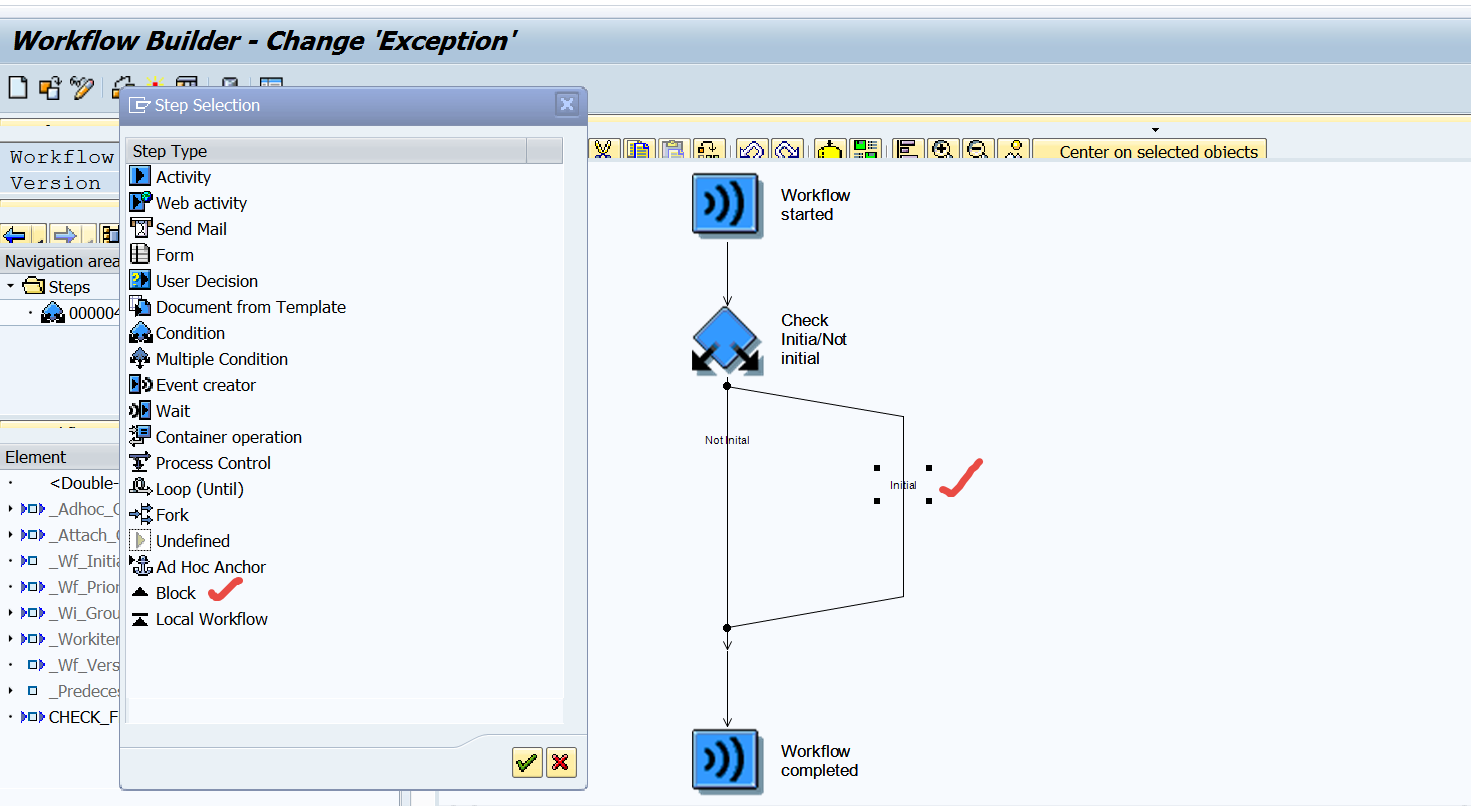The height and width of the screenshot is (806, 1471).
Task: Redo the last change using the toolbar
Action: click(x=787, y=148)
